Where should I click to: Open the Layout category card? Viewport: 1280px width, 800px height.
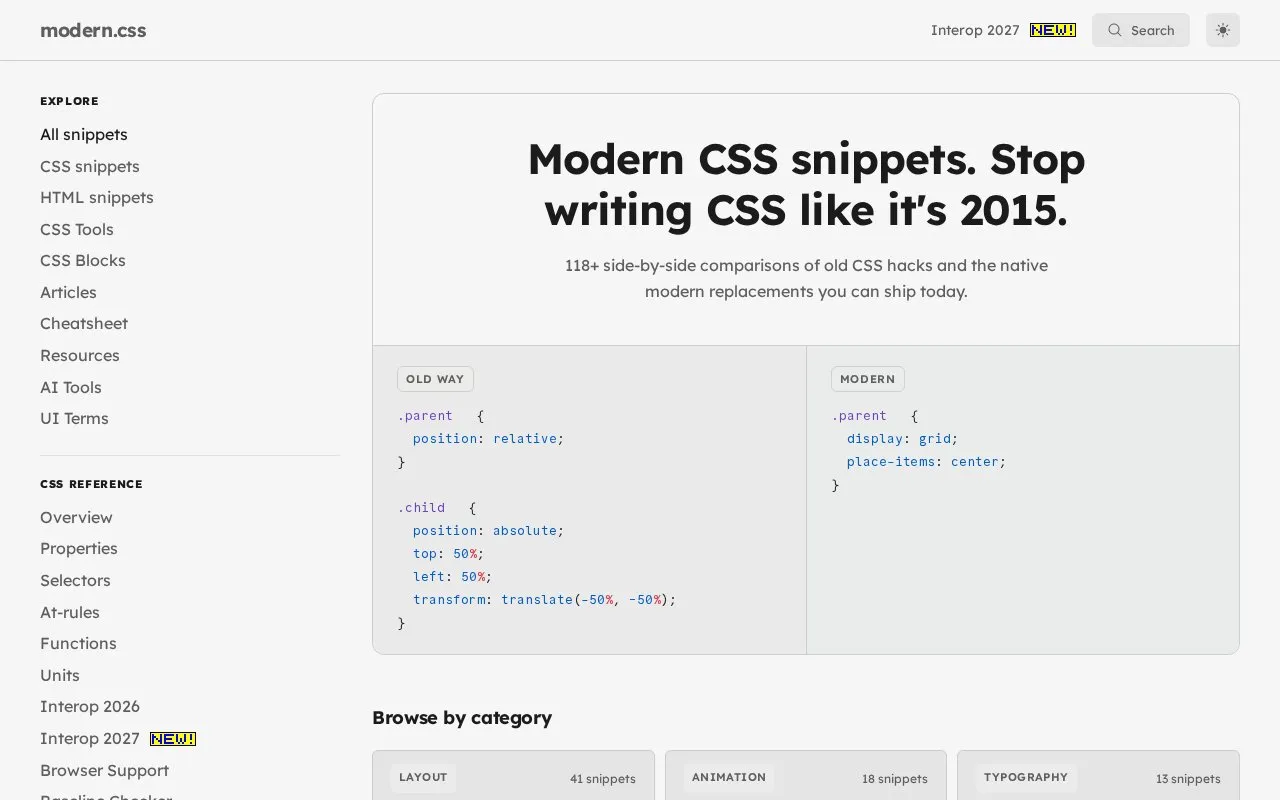513,776
